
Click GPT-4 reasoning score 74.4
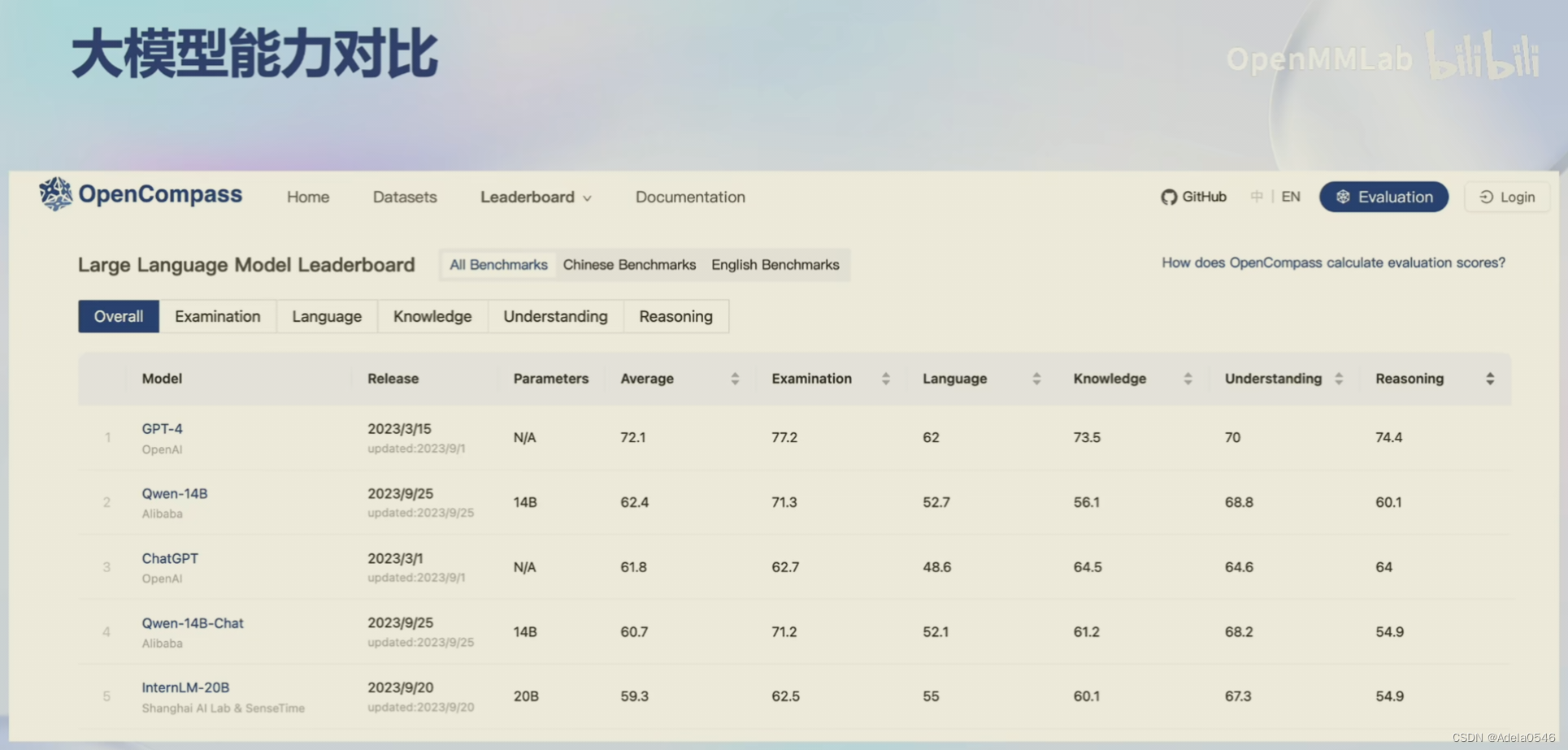coord(1388,437)
